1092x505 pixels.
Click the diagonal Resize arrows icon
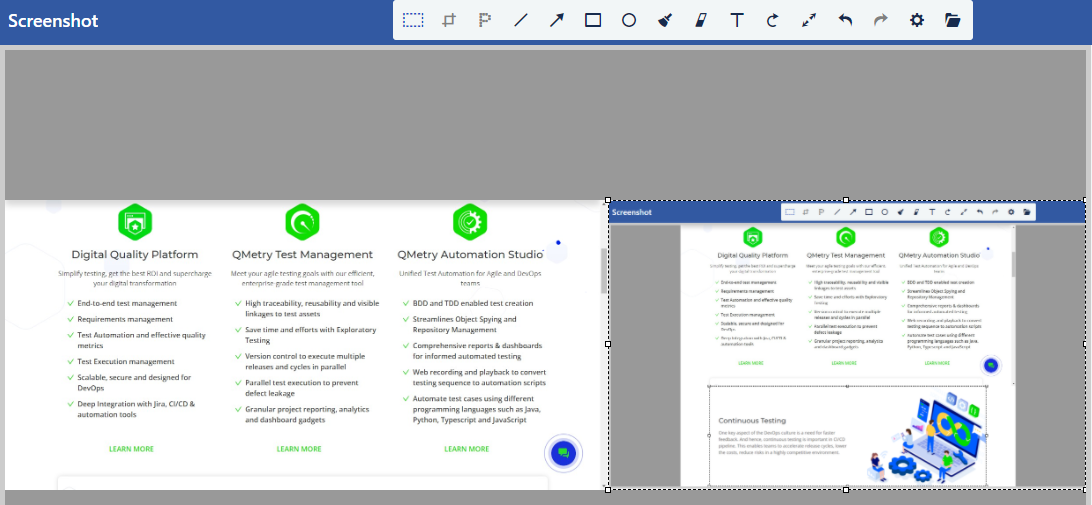(x=808, y=20)
